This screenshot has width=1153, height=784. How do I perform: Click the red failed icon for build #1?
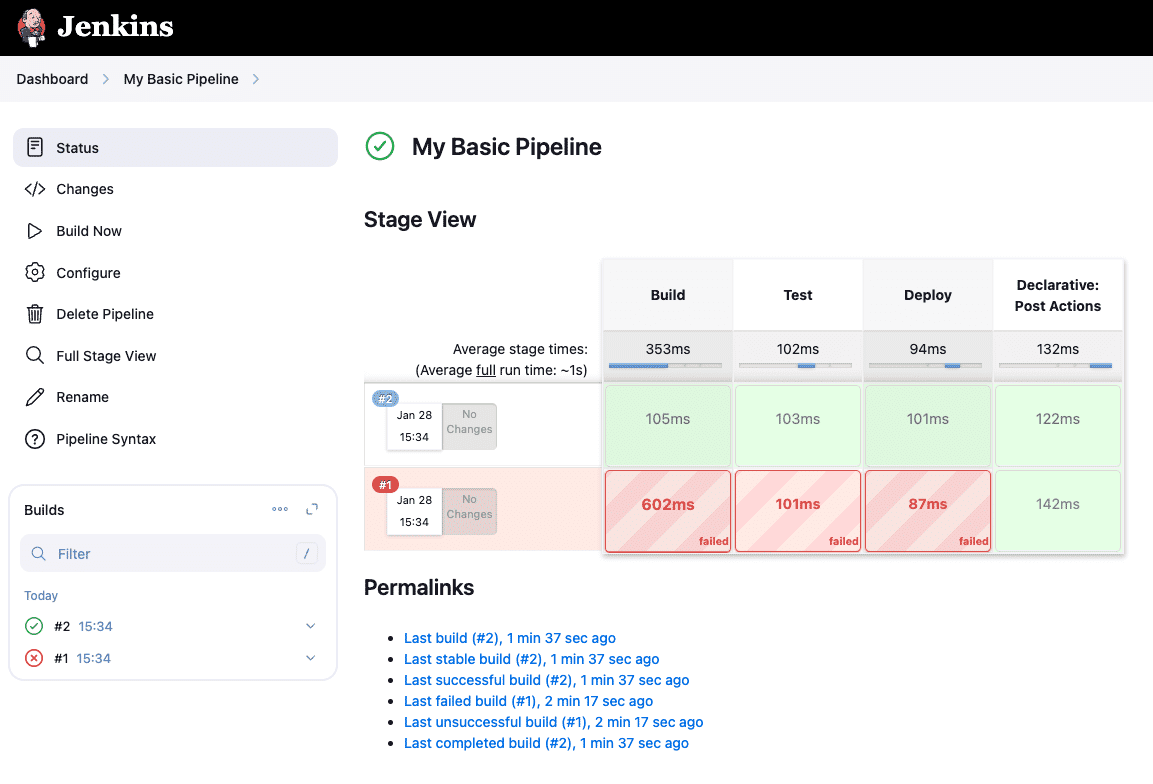(x=34, y=658)
